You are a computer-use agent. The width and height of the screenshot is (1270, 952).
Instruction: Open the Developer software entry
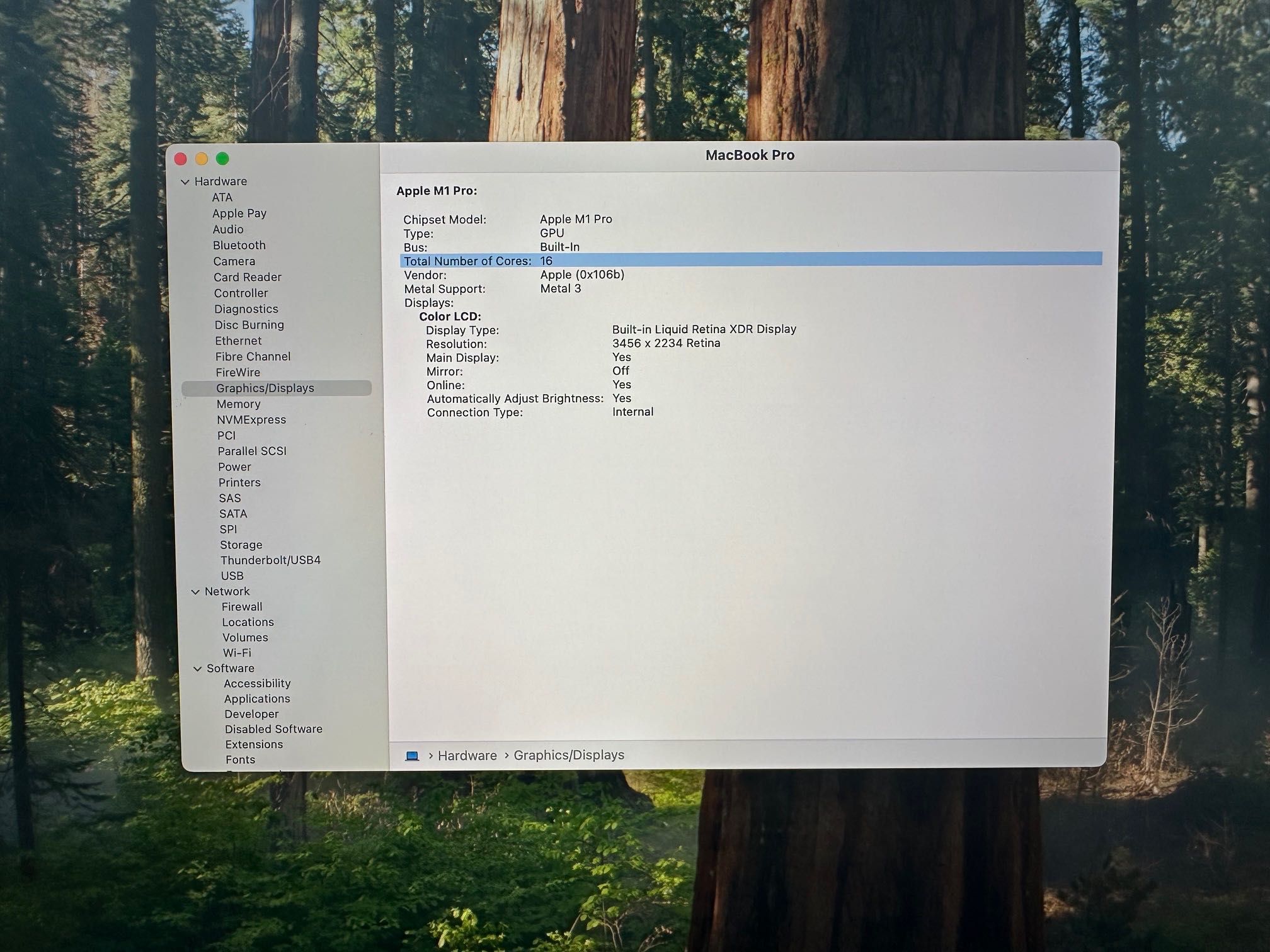pos(252,714)
